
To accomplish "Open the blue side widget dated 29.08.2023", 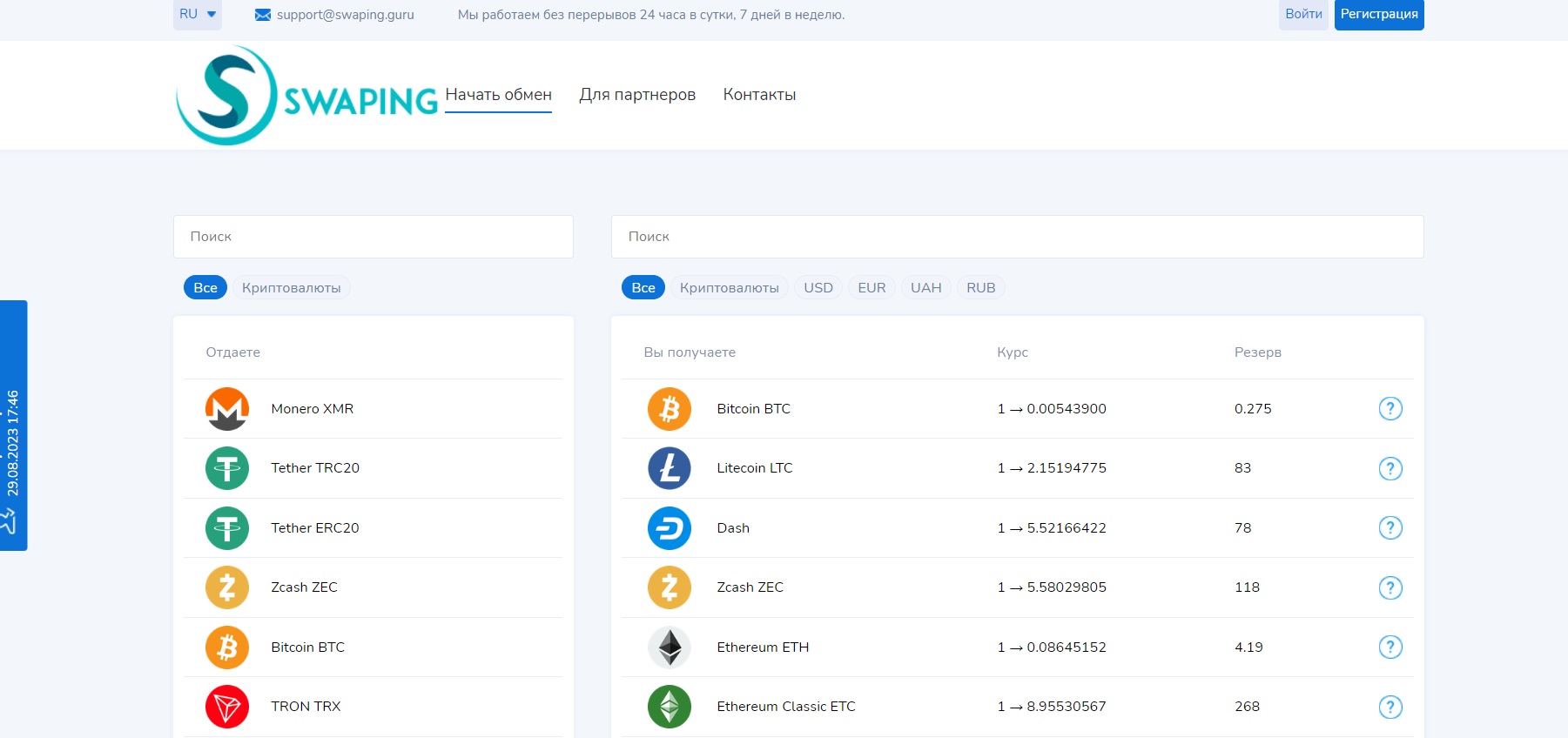I will (13, 426).
